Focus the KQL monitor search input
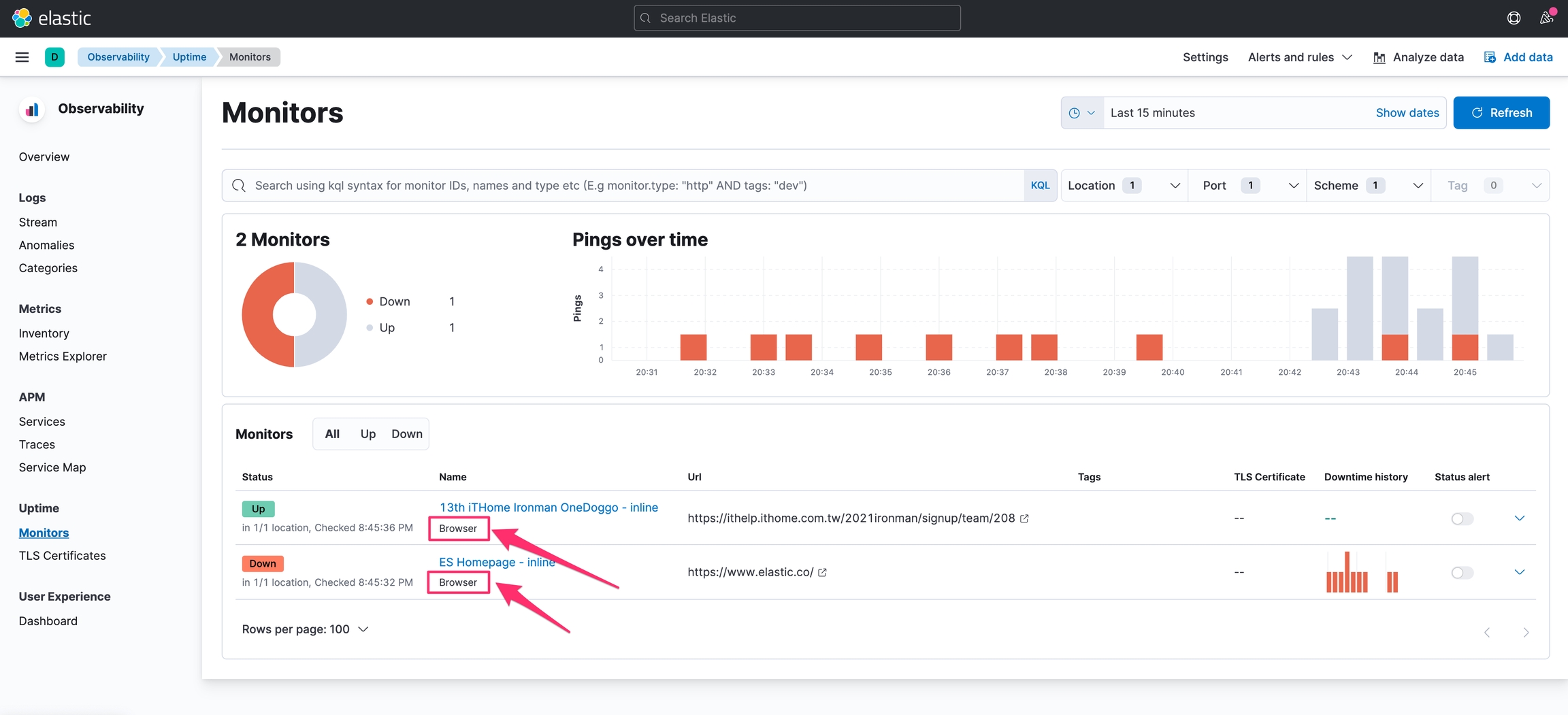 pos(623,186)
